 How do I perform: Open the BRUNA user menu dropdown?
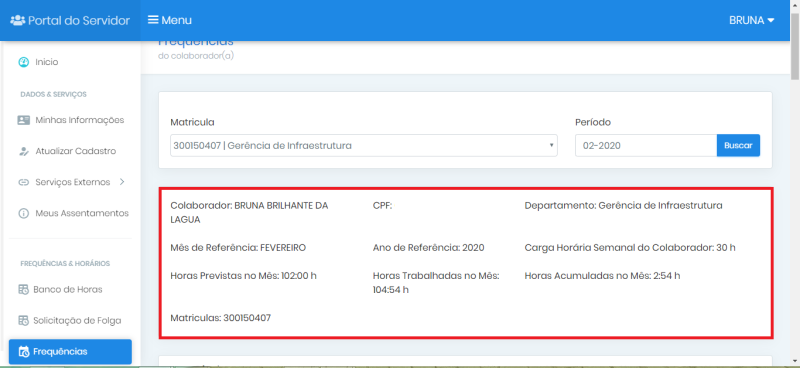[x=752, y=20]
